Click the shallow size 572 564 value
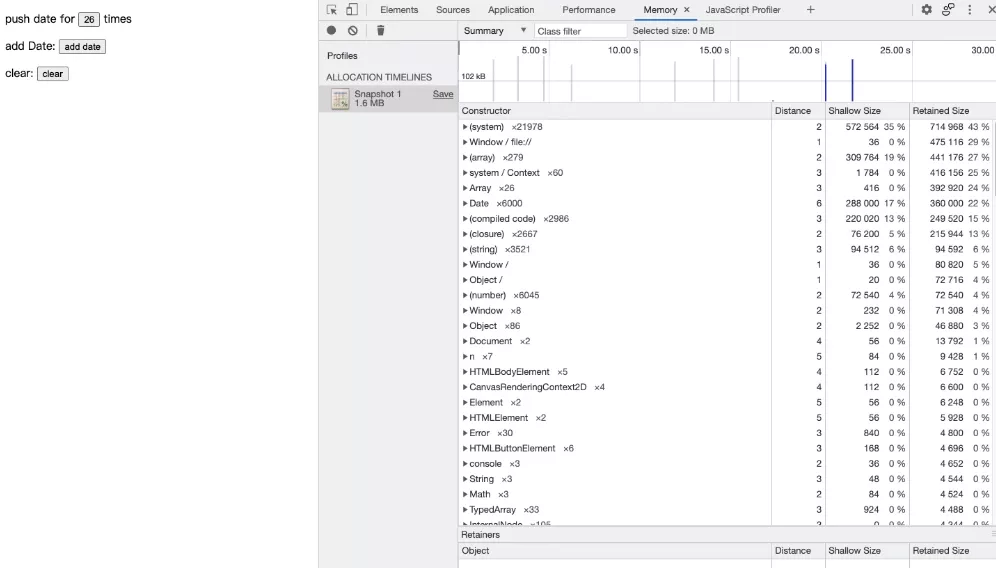 pos(862,127)
